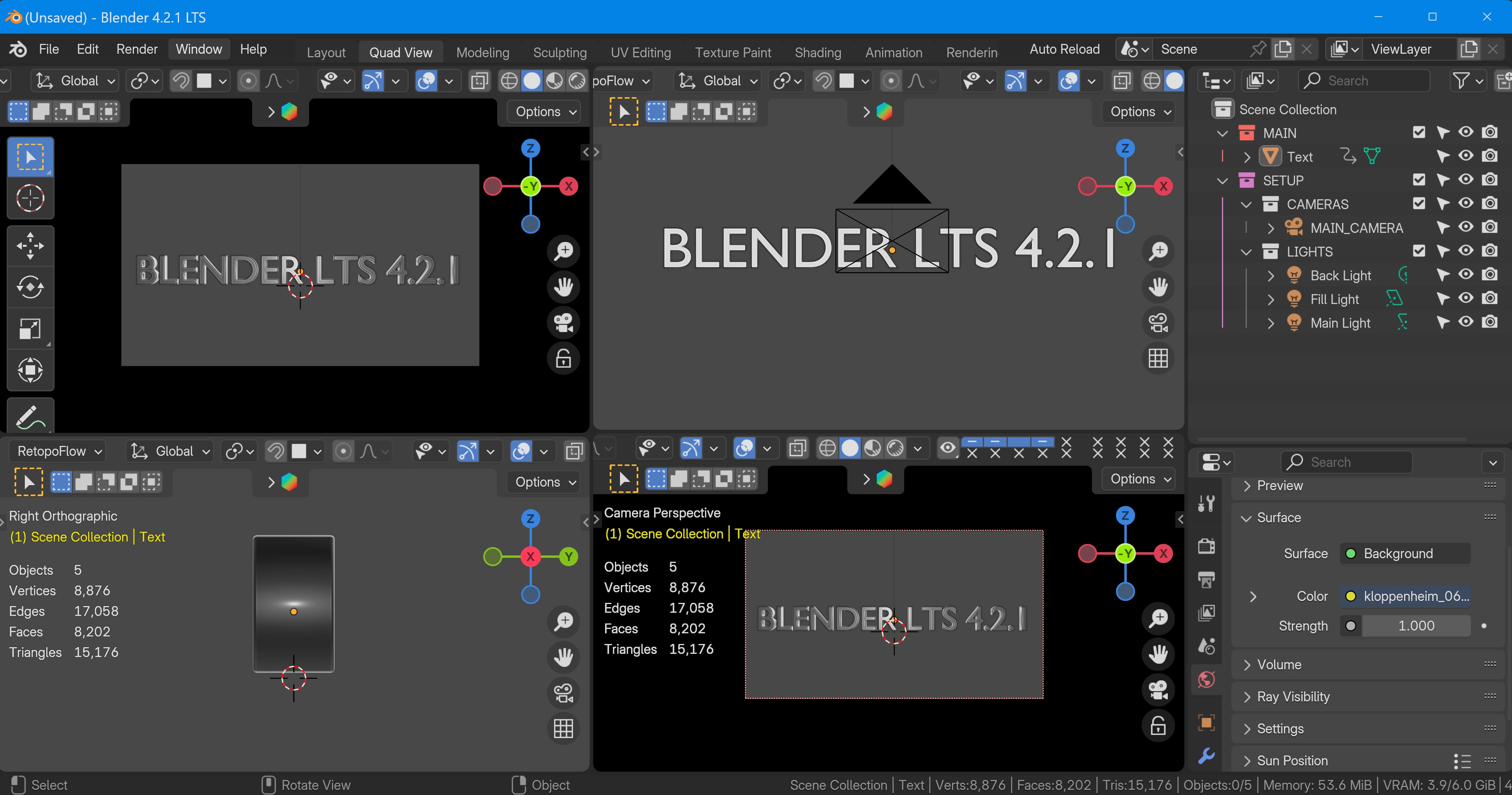
Task: Toggle lock icon in bottom-right camera viewport
Action: pyautogui.click(x=1158, y=726)
